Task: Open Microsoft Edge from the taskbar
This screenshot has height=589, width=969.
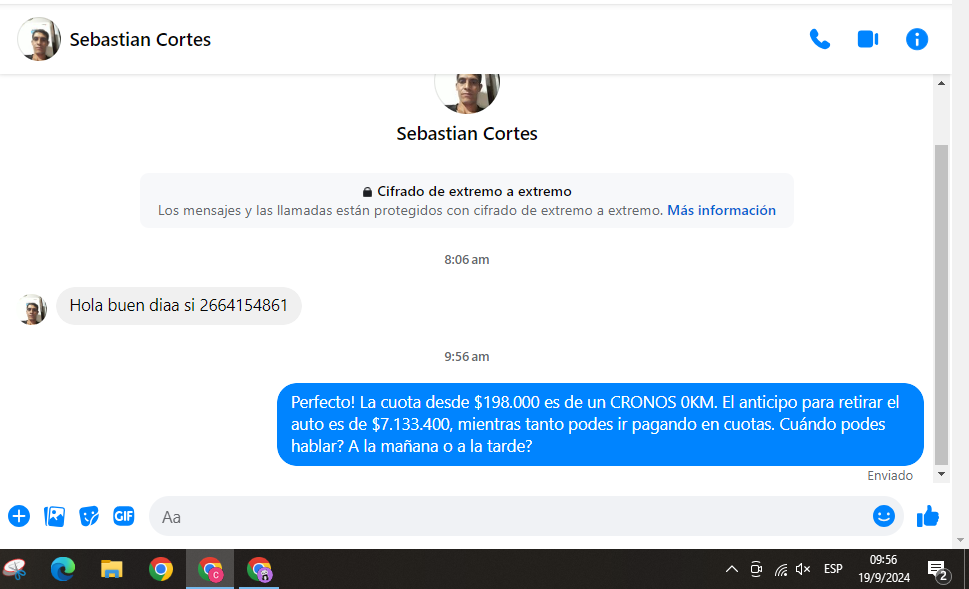Action: [x=63, y=569]
